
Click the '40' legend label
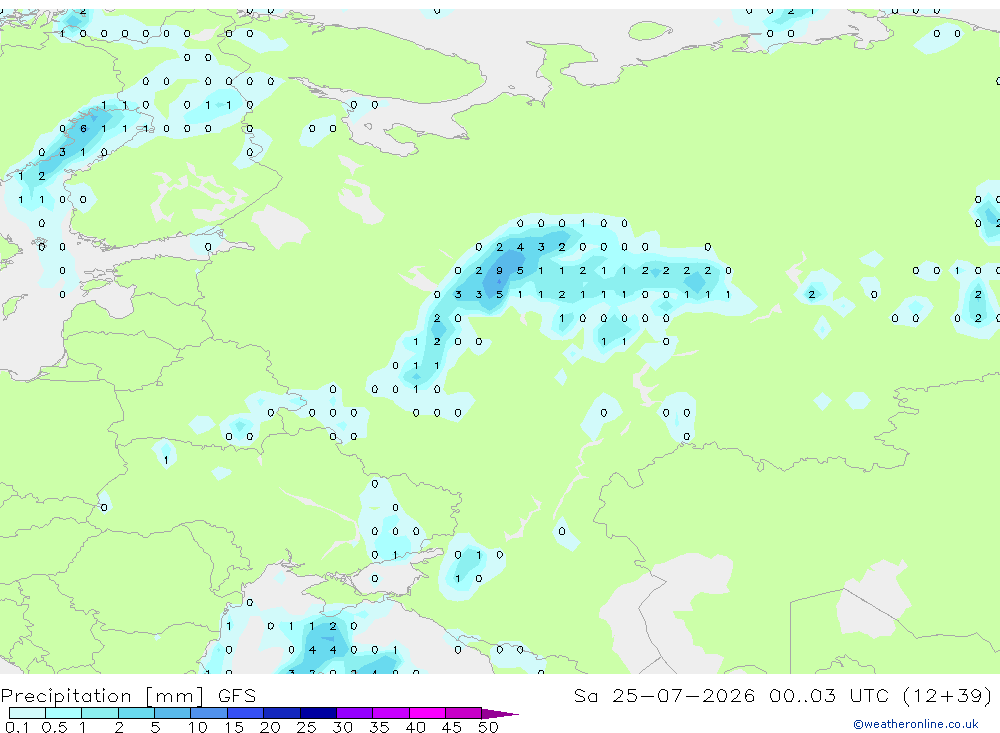(415, 727)
